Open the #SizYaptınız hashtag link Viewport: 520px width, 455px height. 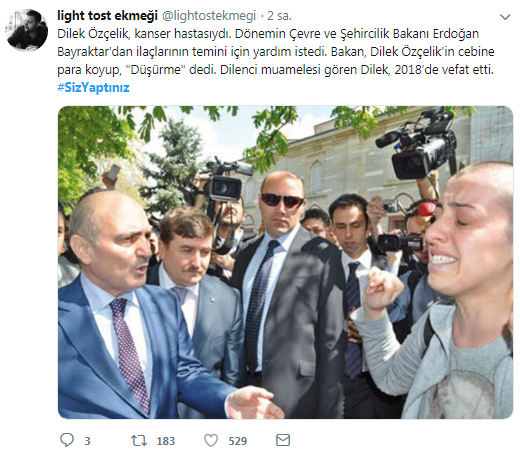pyautogui.click(x=93, y=88)
